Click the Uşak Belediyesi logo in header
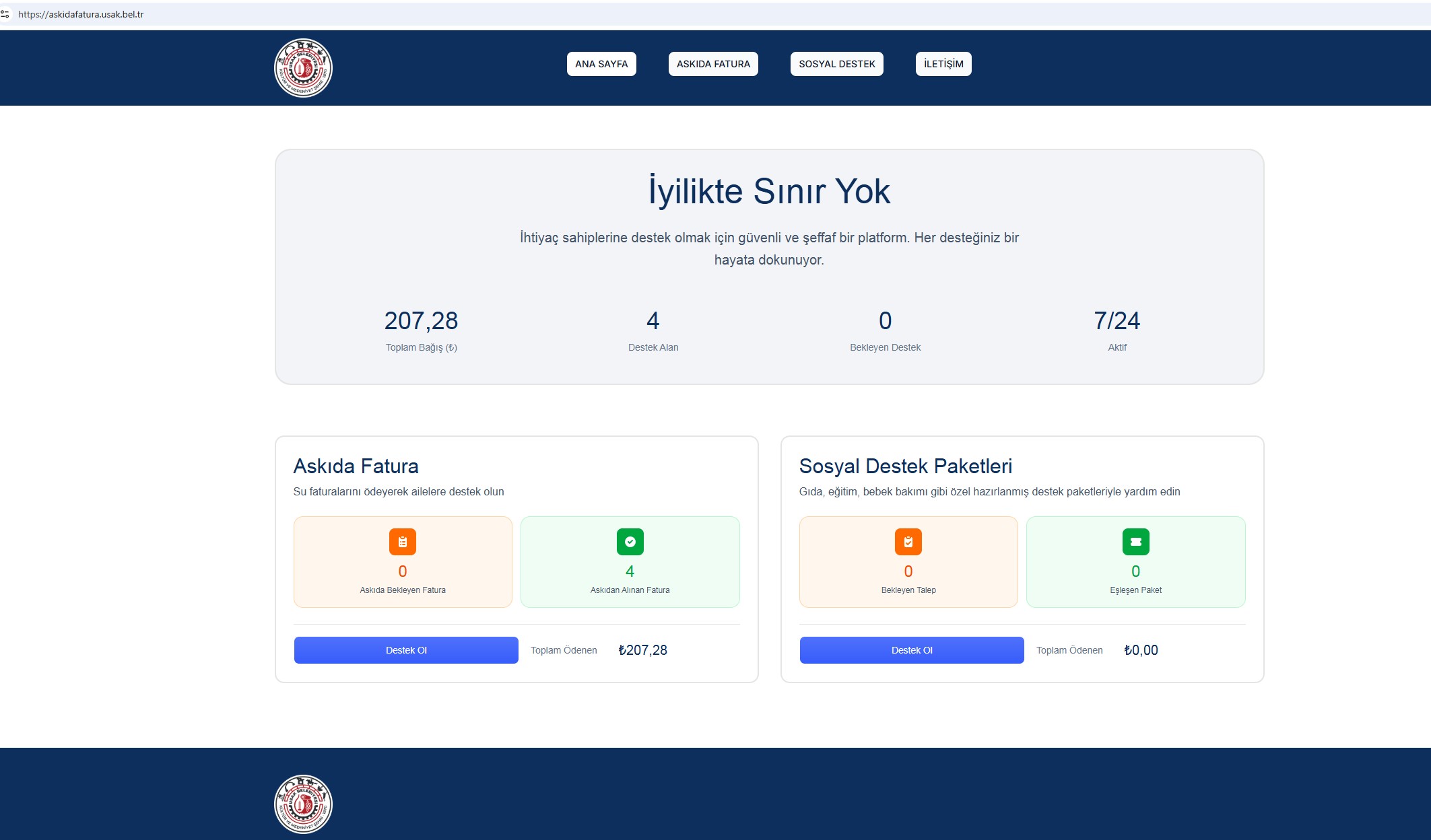This screenshot has width=1431, height=840. pyautogui.click(x=303, y=68)
